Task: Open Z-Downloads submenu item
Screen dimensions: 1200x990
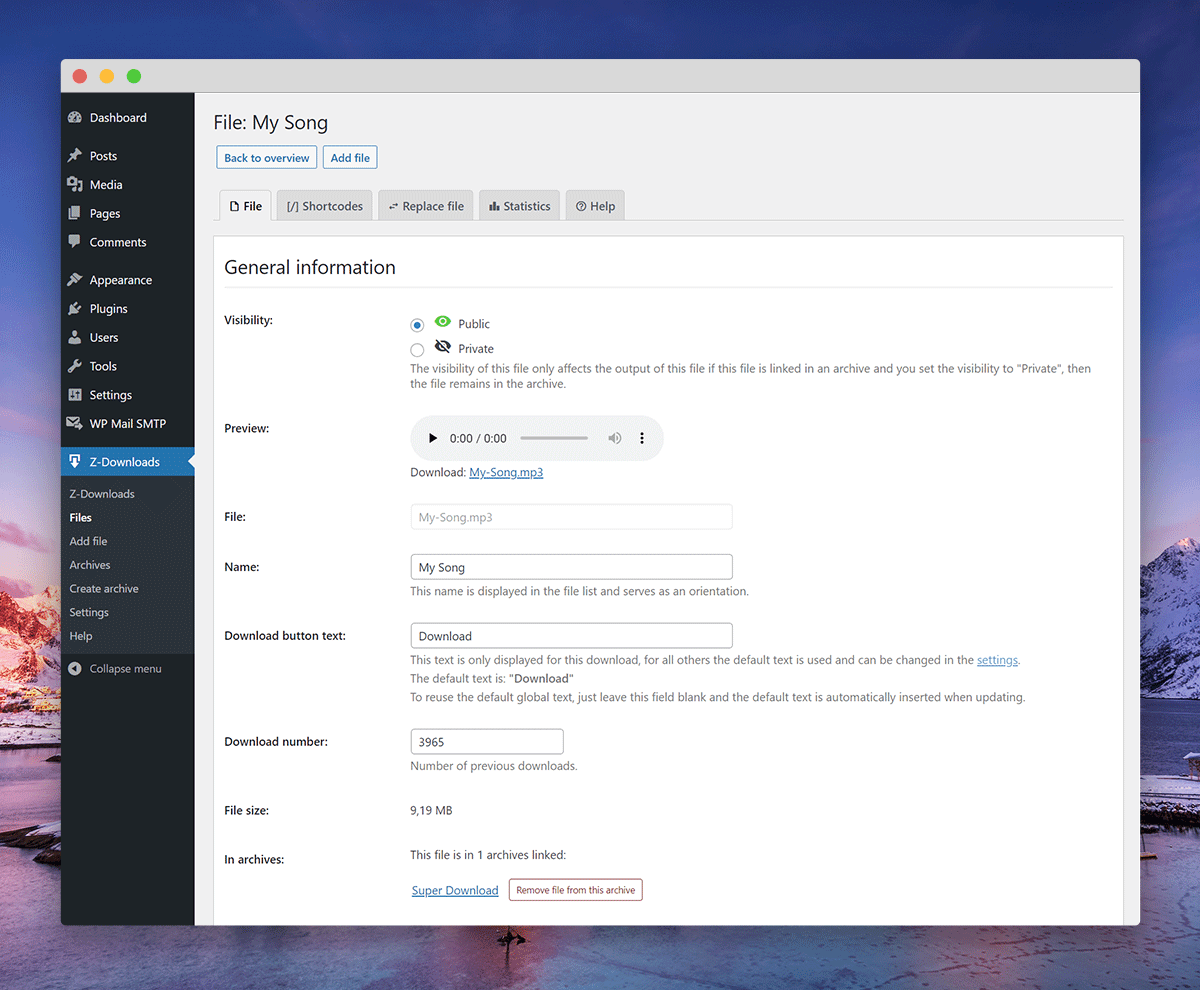Action: [x=102, y=494]
